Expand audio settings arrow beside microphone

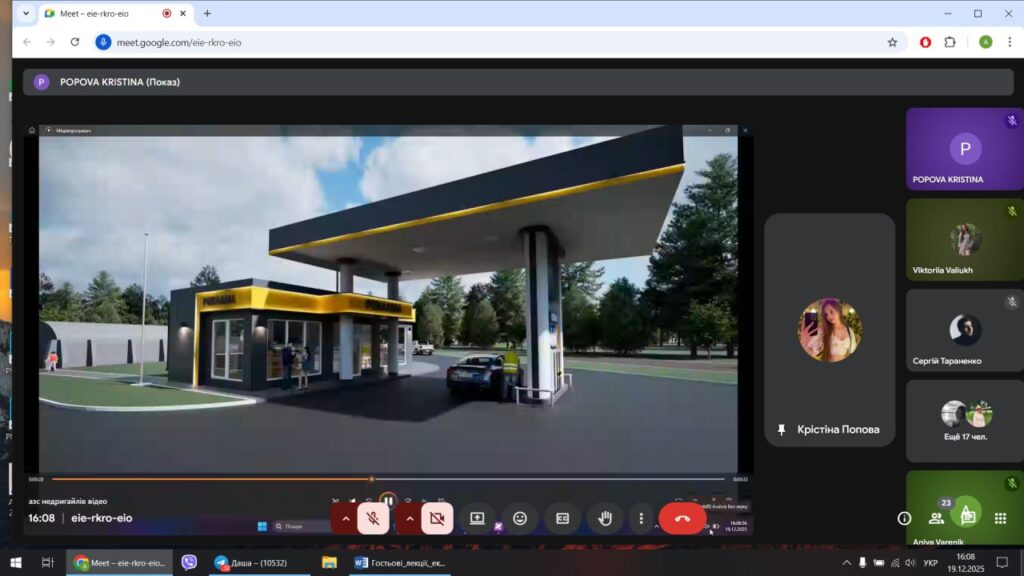[x=346, y=518]
